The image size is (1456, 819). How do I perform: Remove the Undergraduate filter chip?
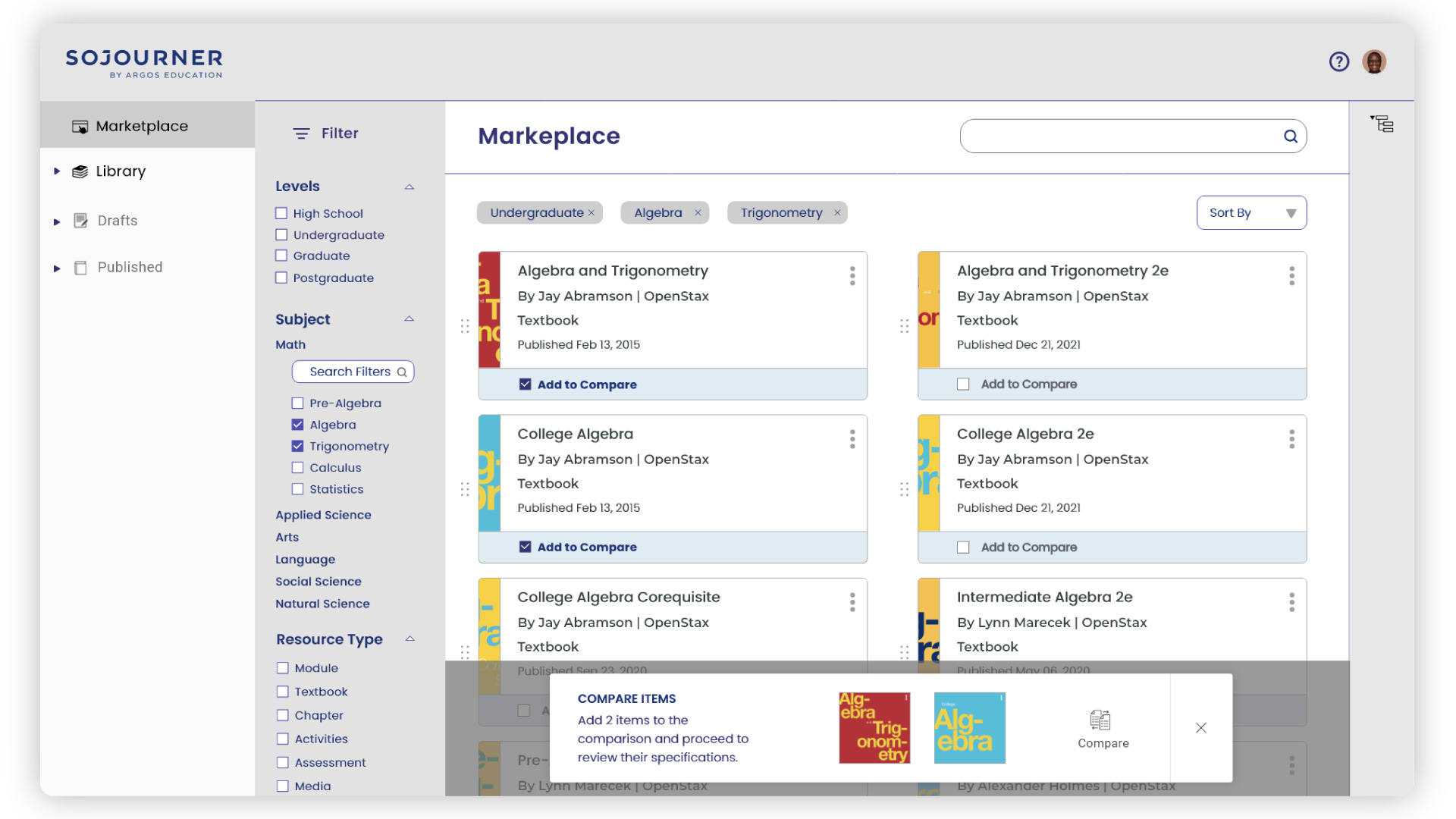591,213
